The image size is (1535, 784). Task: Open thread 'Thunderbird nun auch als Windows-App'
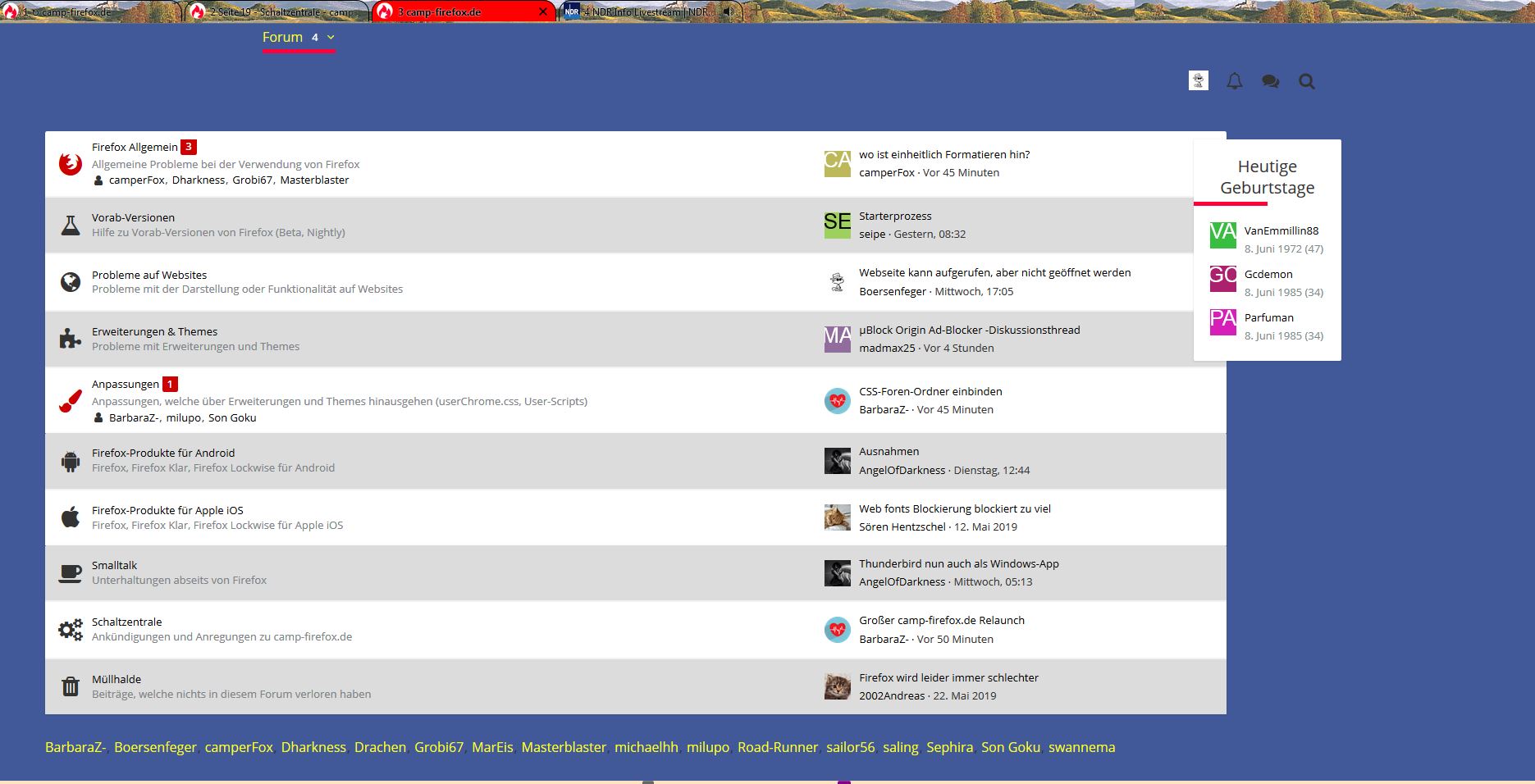(959, 563)
